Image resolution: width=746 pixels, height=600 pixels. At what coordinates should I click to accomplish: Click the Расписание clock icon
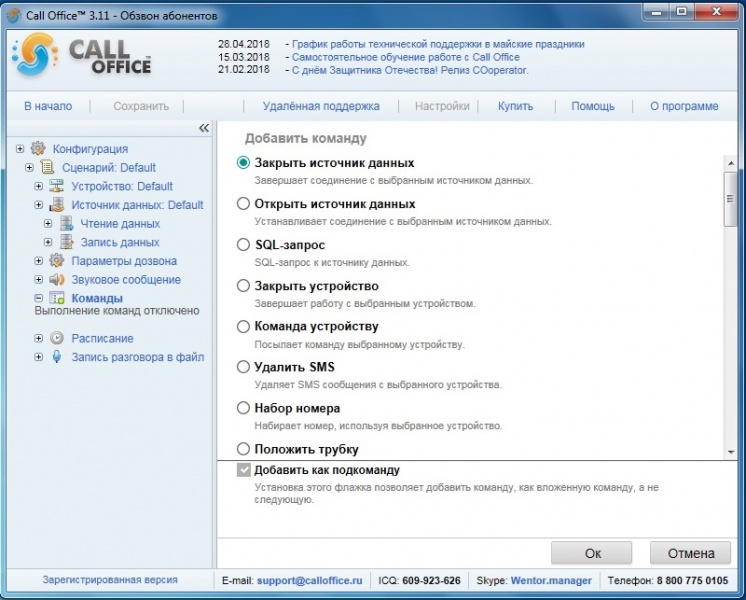[x=57, y=338]
